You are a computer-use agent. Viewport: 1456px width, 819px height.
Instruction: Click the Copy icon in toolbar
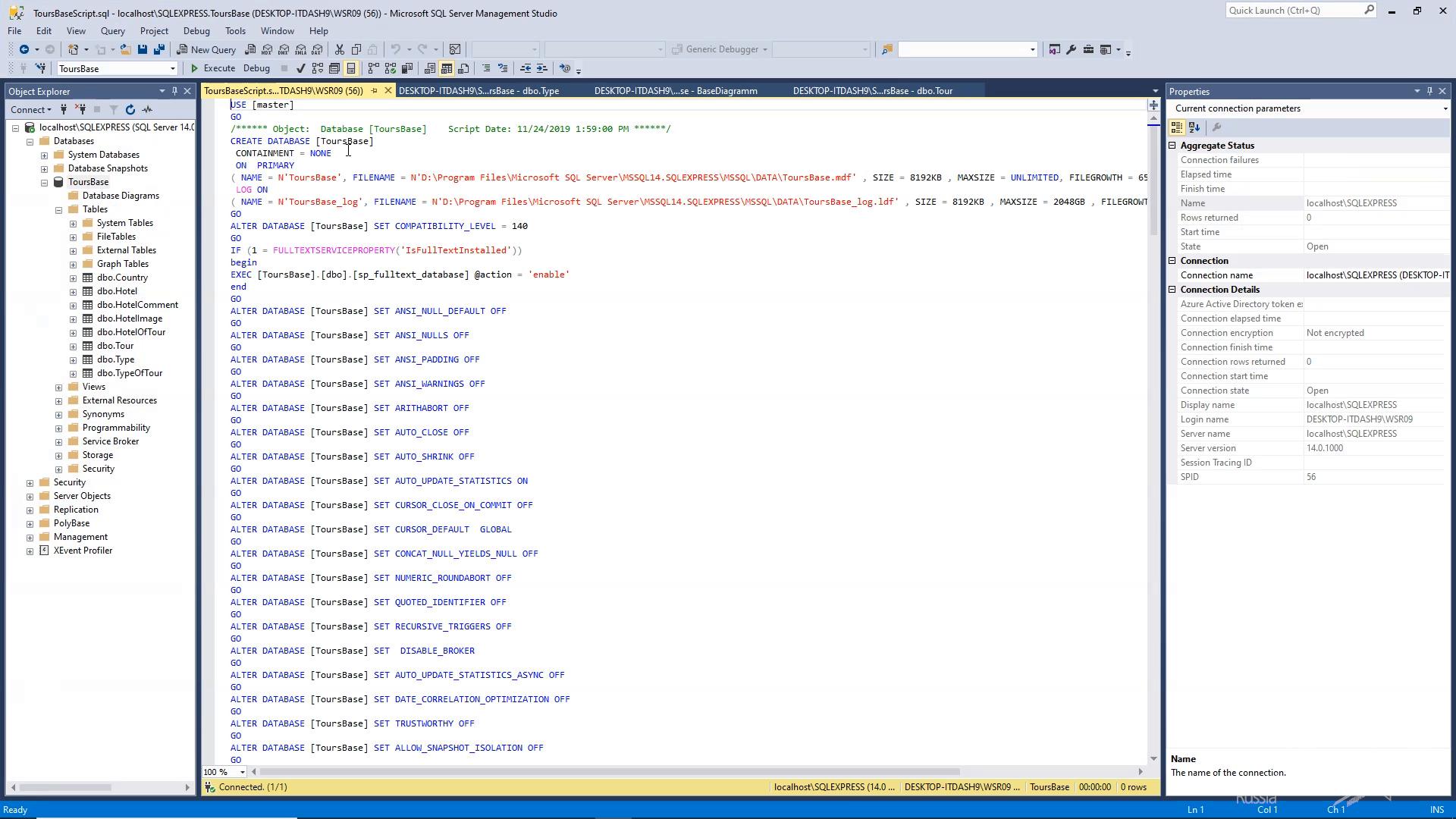[356, 49]
